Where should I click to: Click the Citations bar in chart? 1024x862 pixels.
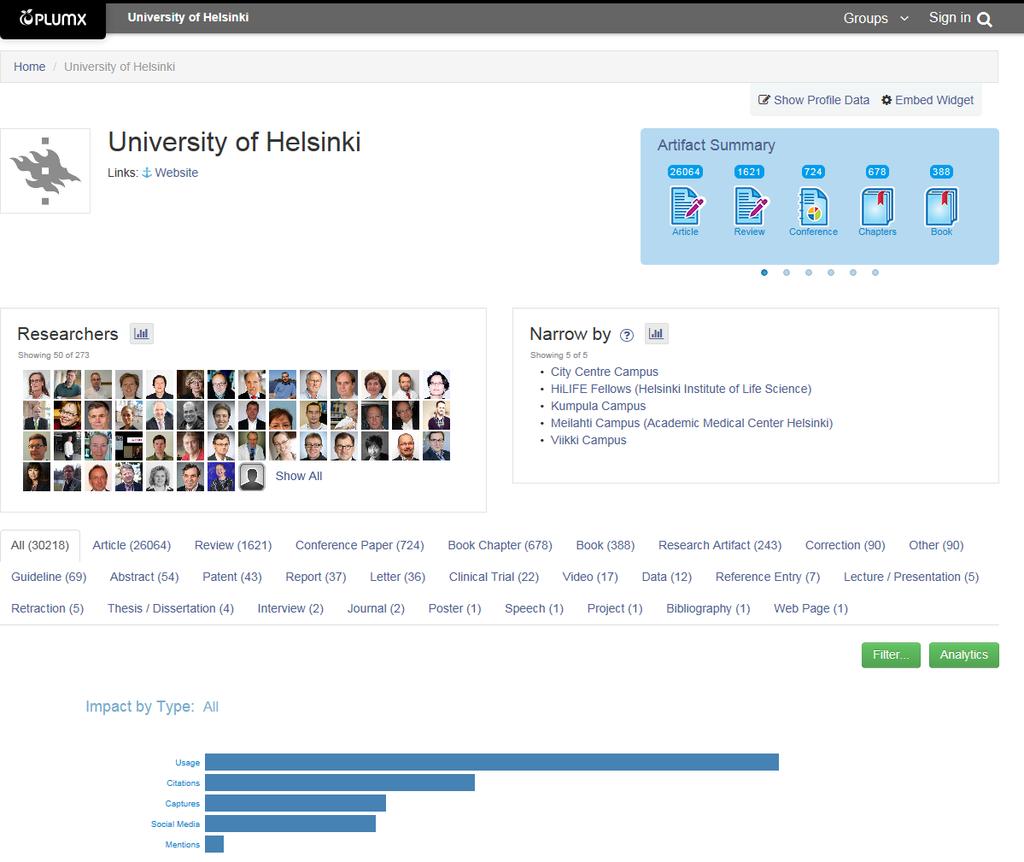point(340,783)
